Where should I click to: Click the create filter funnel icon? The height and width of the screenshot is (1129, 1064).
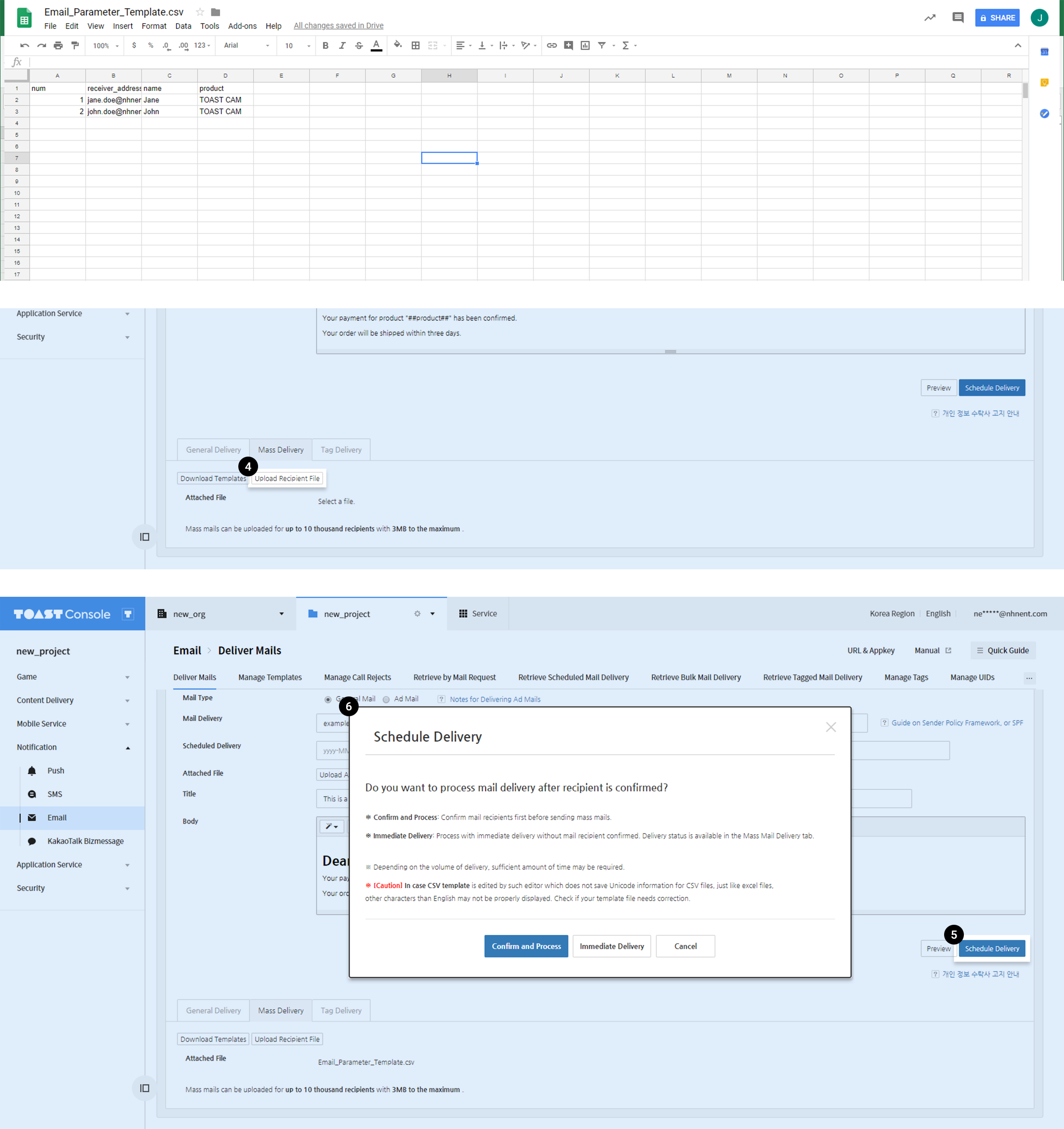[x=602, y=45]
